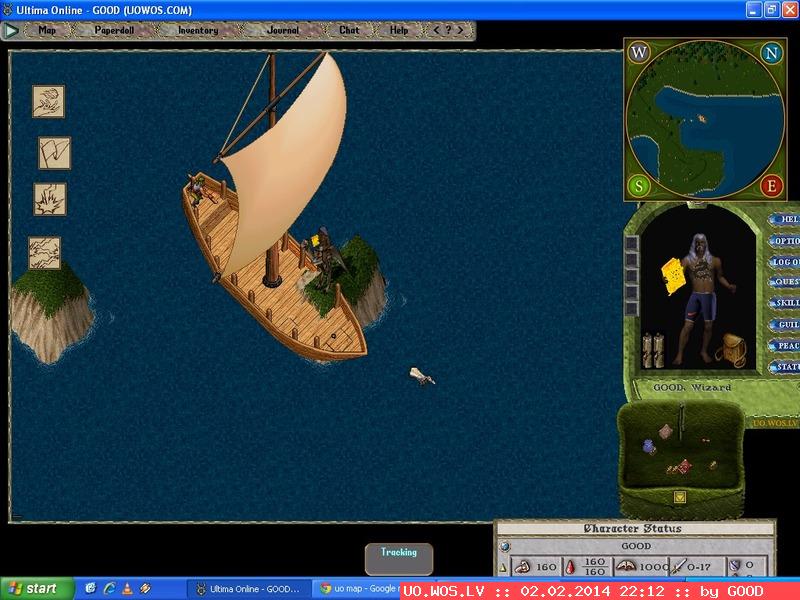This screenshot has height=600, width=800.
Task: Pick the dark staff item in backpack
Action: point(681,420)
